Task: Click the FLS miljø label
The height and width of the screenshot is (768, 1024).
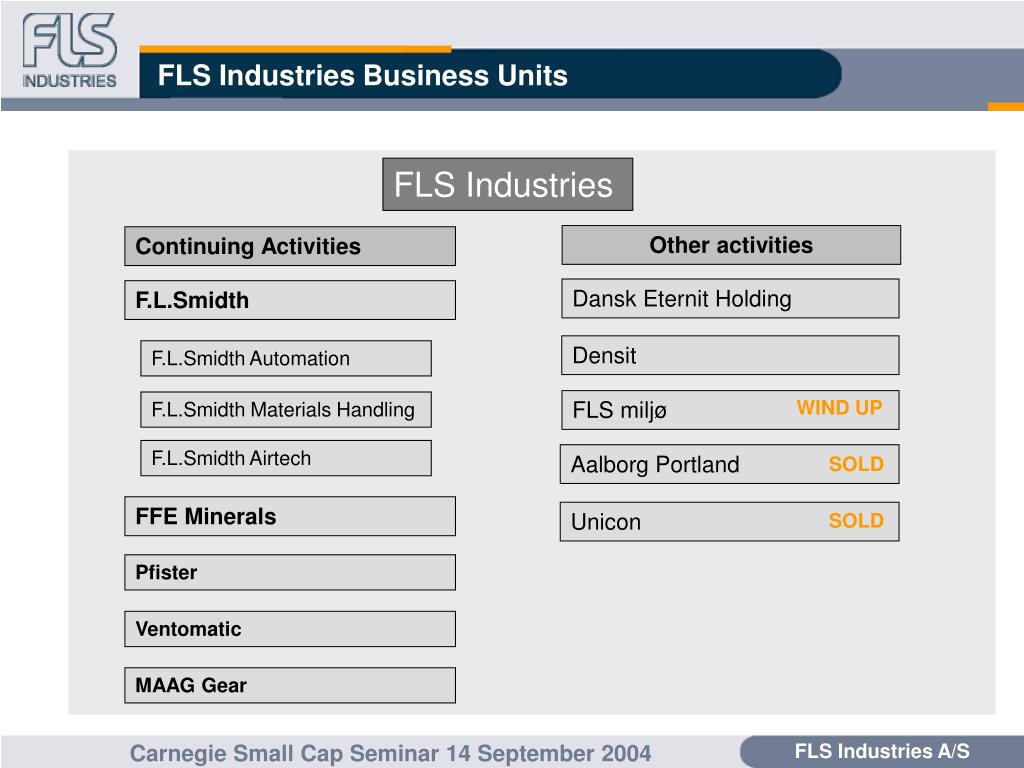Action: [x=619, y=410]
